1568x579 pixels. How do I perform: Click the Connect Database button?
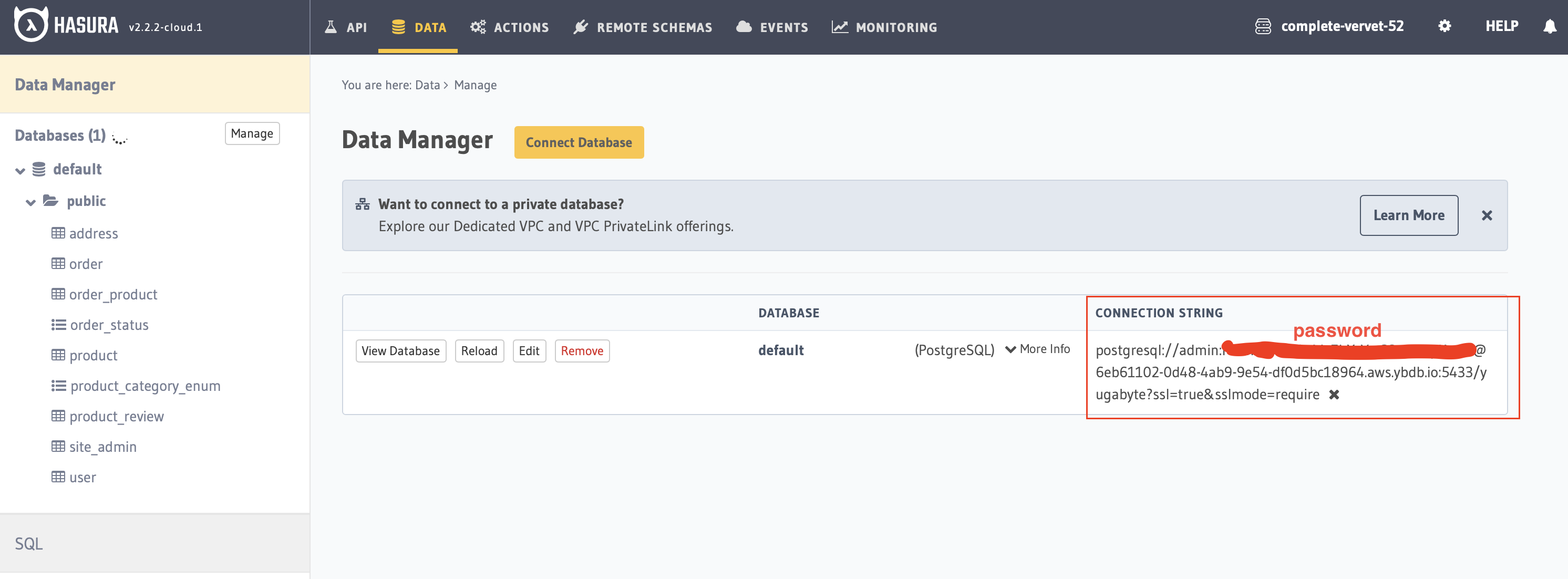click(579, 142)
